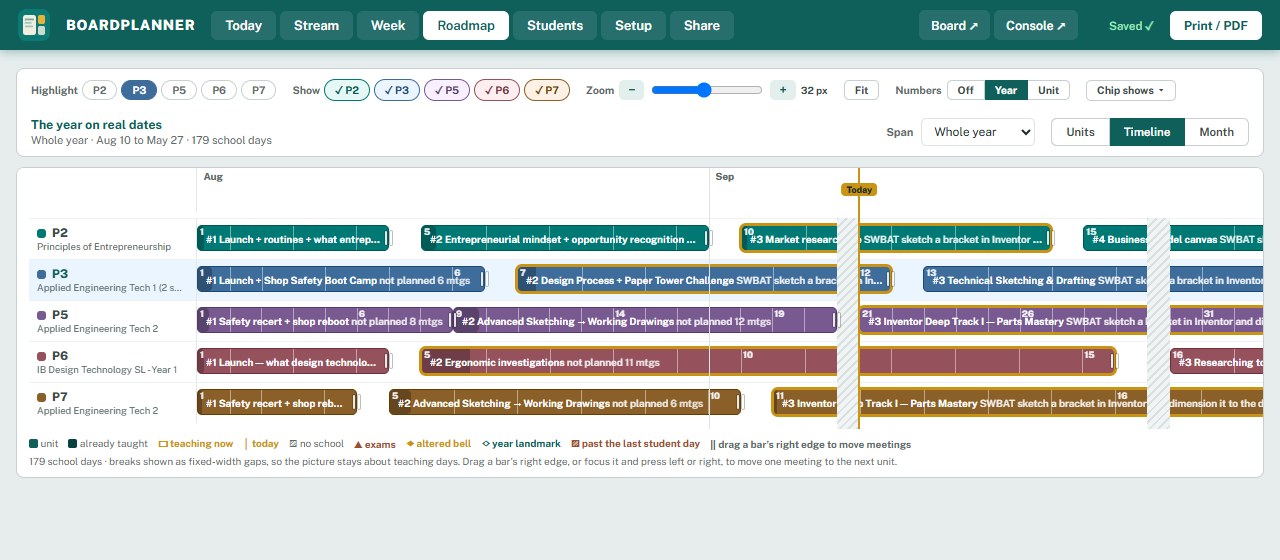Select the Roadmap tab
Image resolution: width=1280 pixels, height=560 pixels.
click(466, 25)
